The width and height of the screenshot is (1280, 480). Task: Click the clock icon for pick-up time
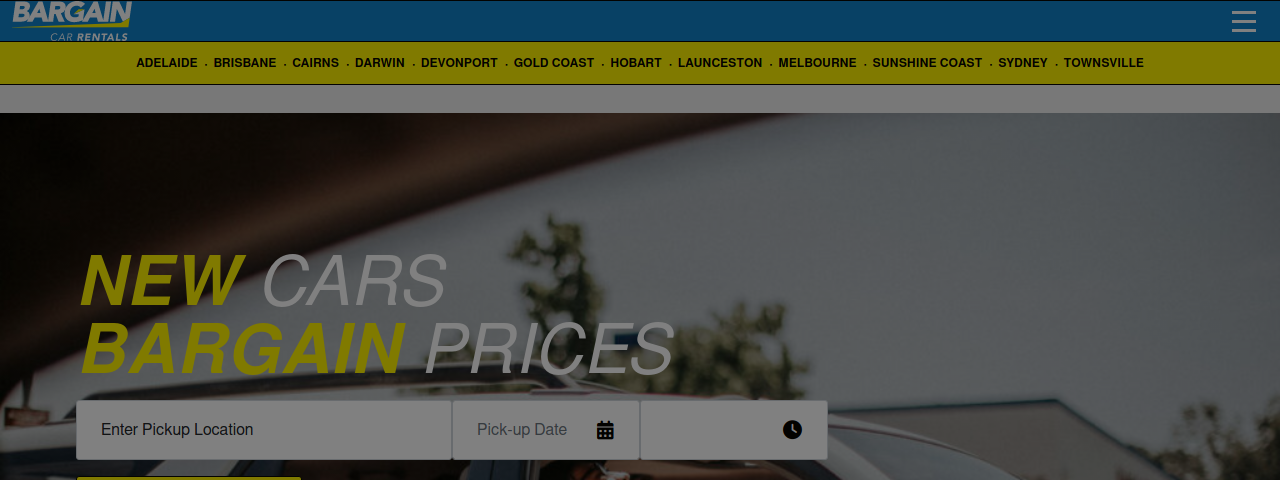[x=792, y=430]
